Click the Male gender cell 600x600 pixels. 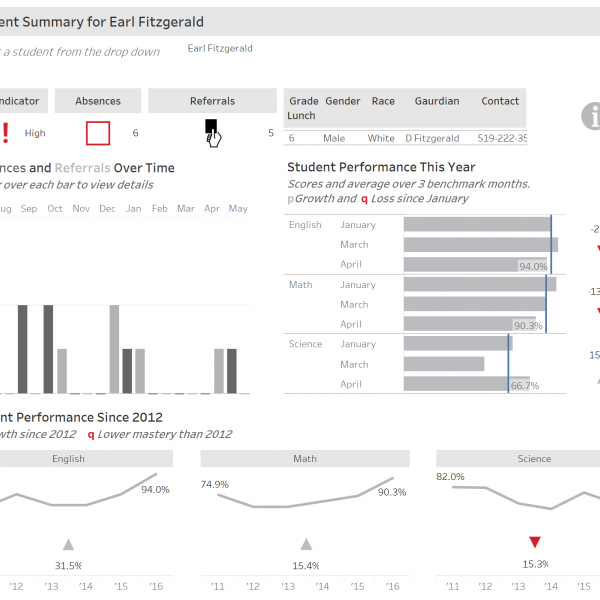click(334, 138)
